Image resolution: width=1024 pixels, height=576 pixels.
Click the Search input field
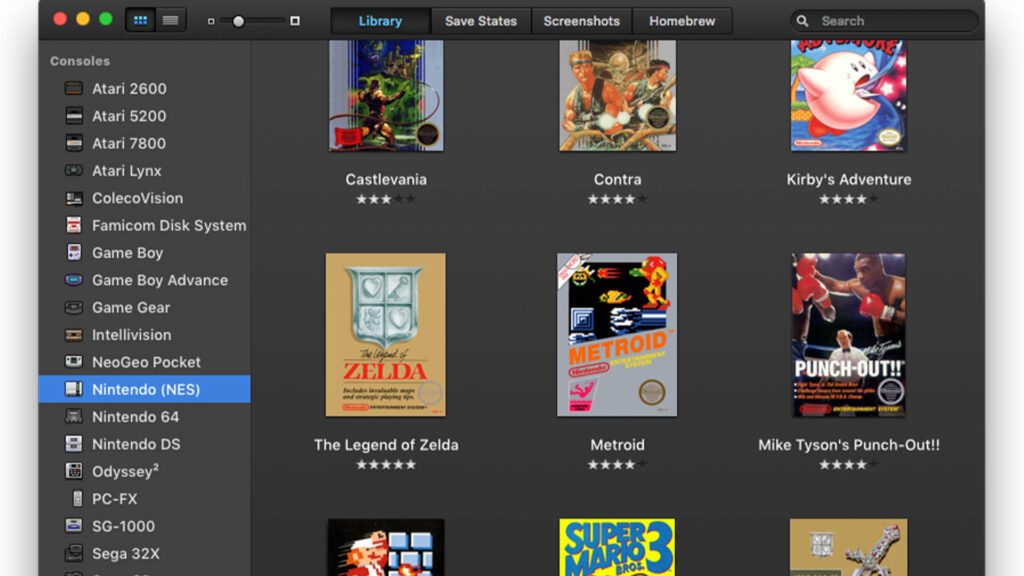(x=884, y=21)
